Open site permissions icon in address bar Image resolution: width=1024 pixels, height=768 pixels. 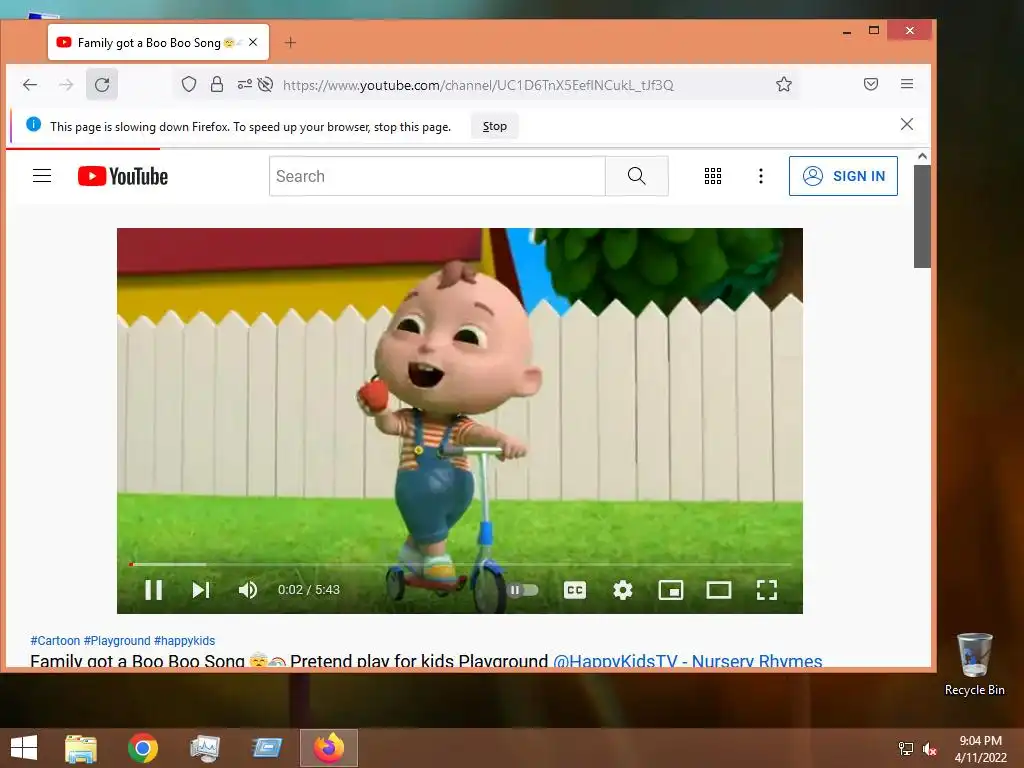[244, 84]
